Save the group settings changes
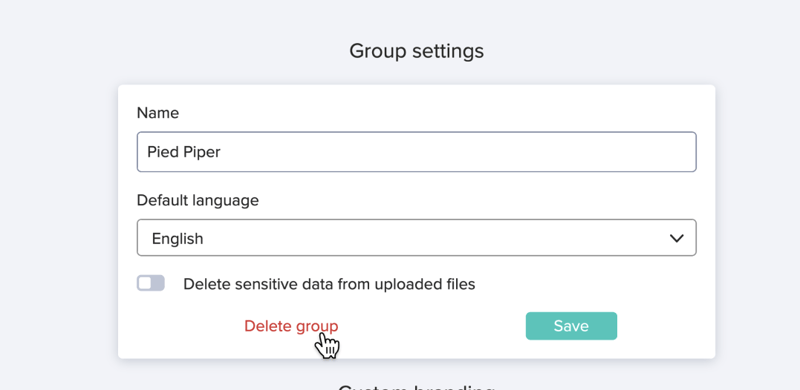The image size is (800, 390). 571,326
